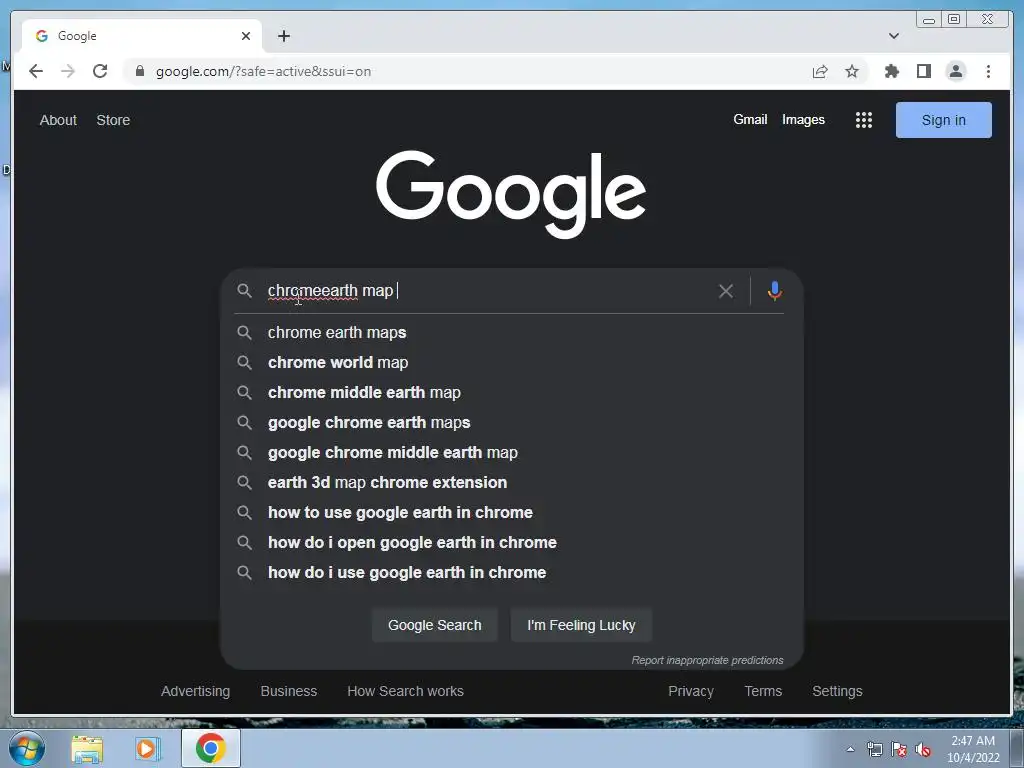Open the Chrome profile avatar

tap(955, 71)
